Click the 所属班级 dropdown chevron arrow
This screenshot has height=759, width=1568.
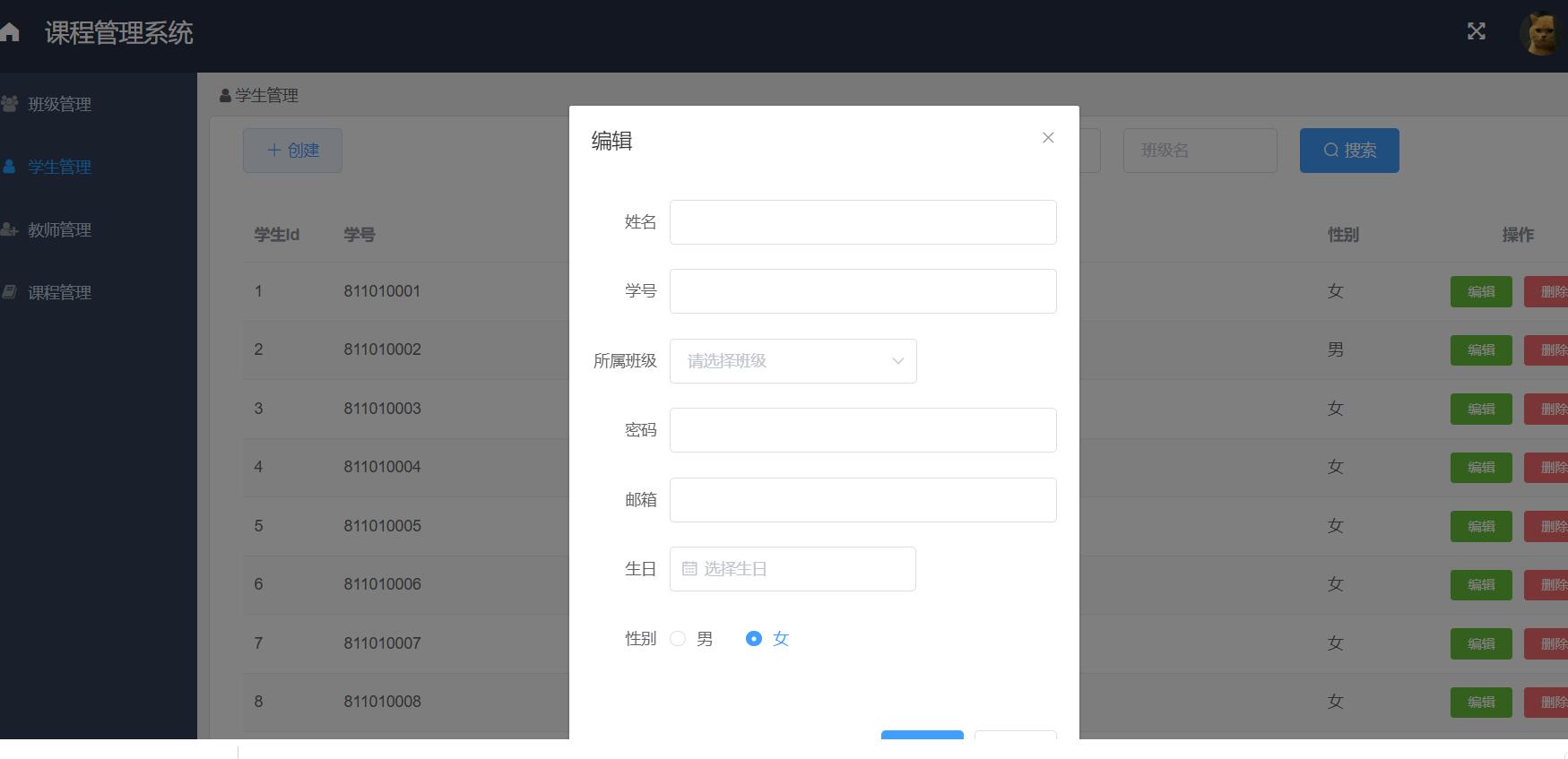[x=897, y=361]
